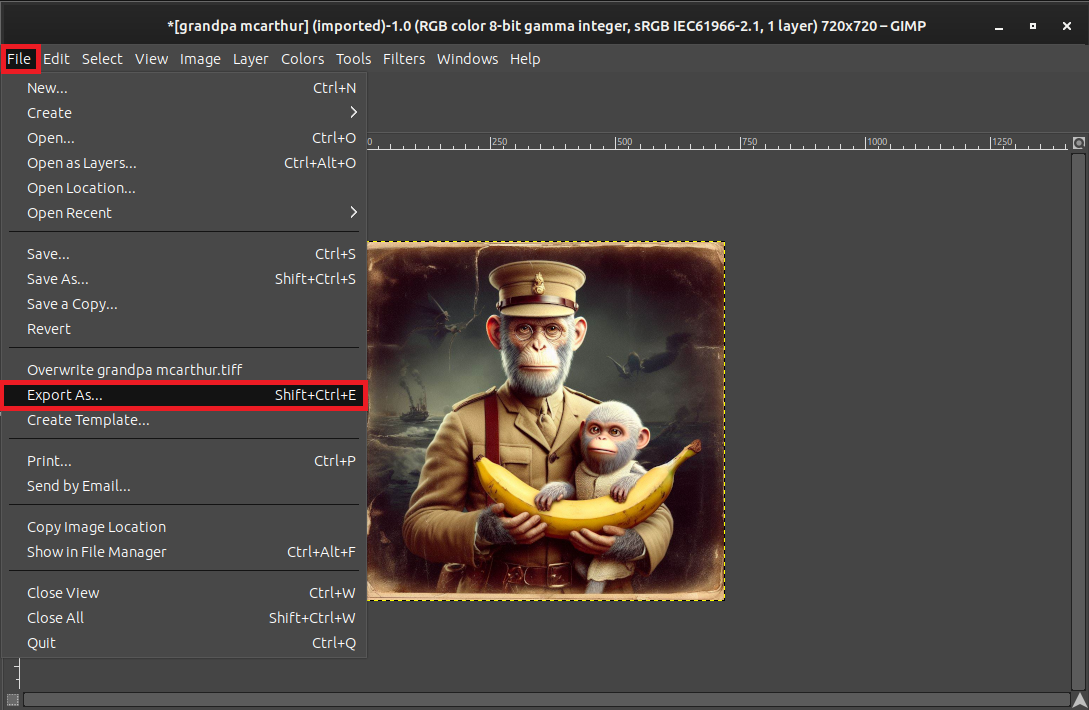Enable zoom image when window resizes
Viewport: 1089px width, 710px height.
1079,142
